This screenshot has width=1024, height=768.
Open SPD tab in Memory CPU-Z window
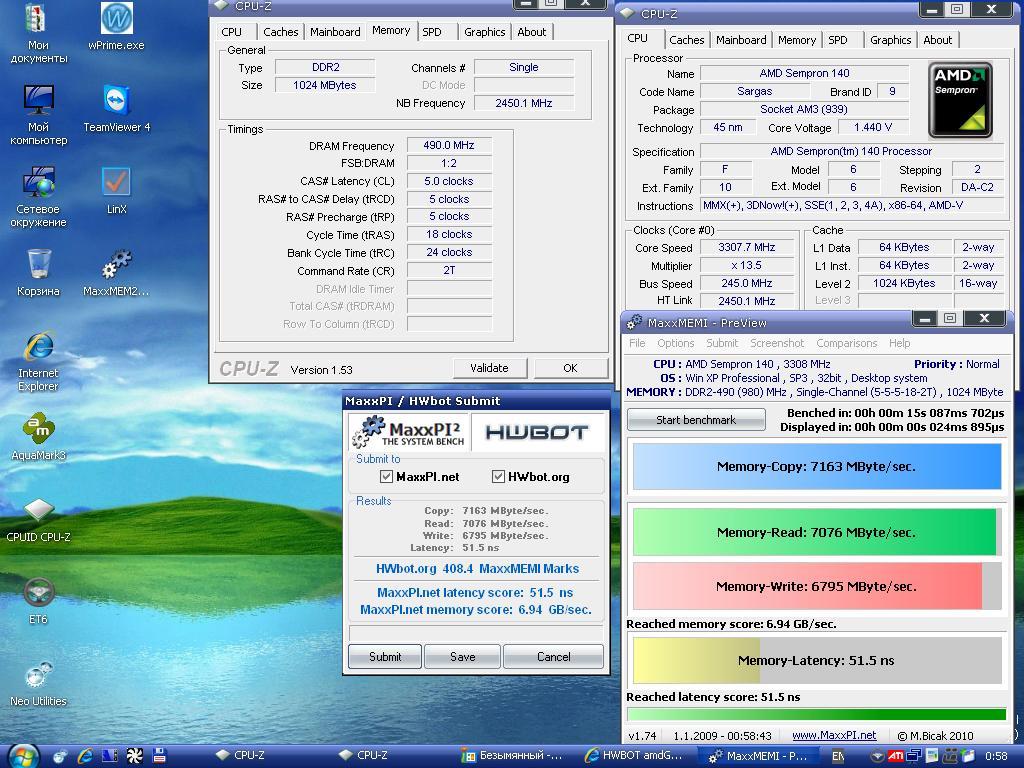[x=432, y=32]
